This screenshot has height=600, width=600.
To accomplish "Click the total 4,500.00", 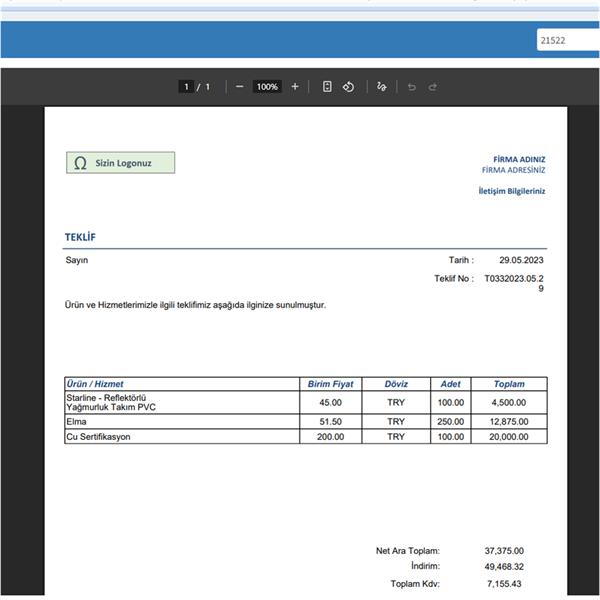I will (509, 403).
